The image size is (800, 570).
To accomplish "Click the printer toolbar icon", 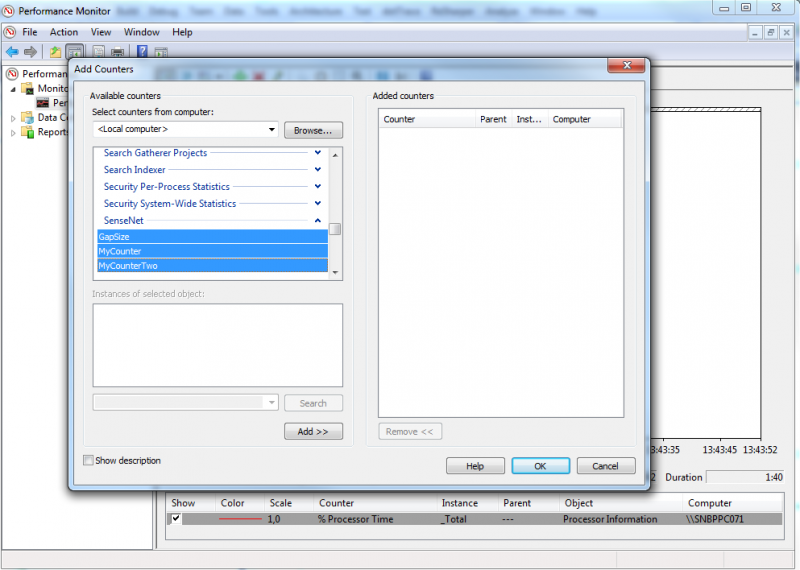I will coord(117,52).
